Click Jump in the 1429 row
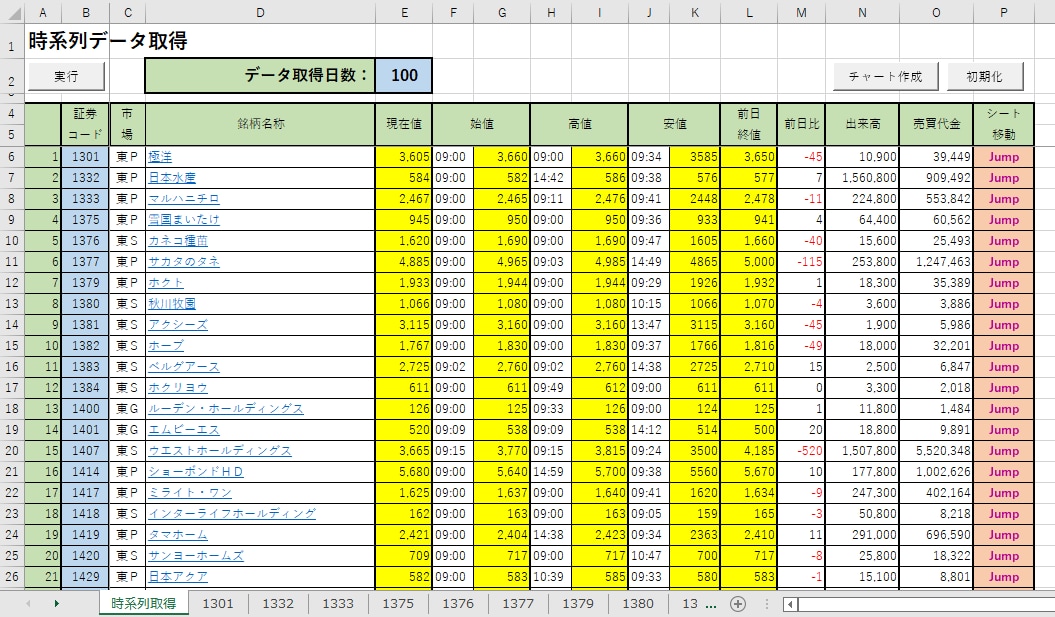The image size is (1055, 617). (x=1003, y=577)
